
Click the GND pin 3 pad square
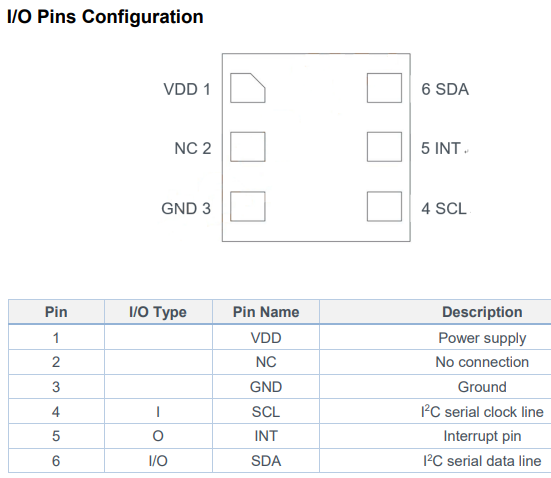(248, 206)
